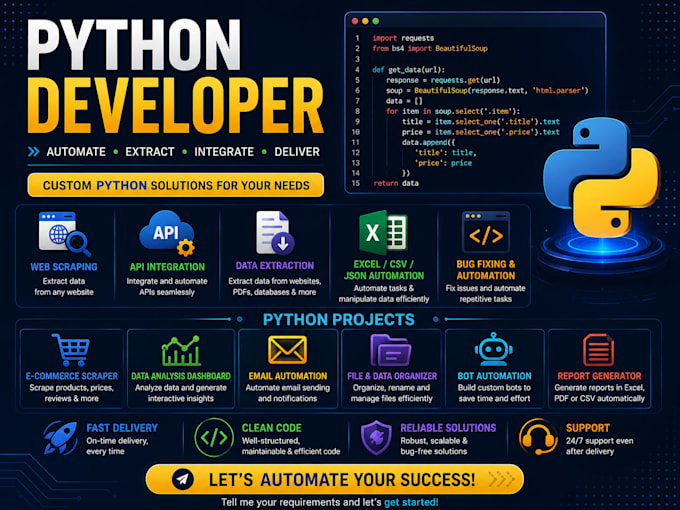Click the FILE & DATA ORGANIZER title

coord(392,376)
